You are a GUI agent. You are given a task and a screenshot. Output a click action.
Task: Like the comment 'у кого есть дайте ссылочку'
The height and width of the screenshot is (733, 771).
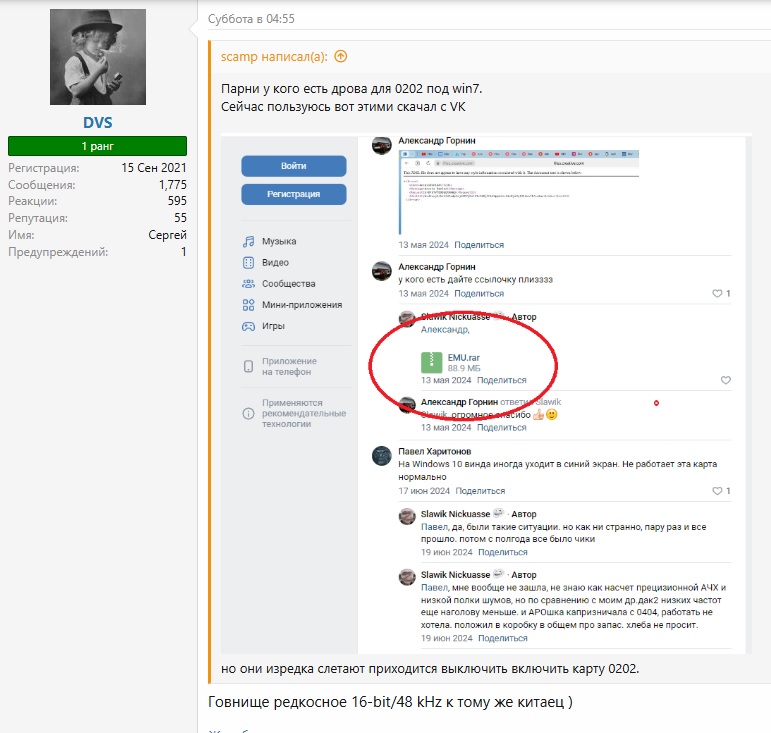click(717, 293)
